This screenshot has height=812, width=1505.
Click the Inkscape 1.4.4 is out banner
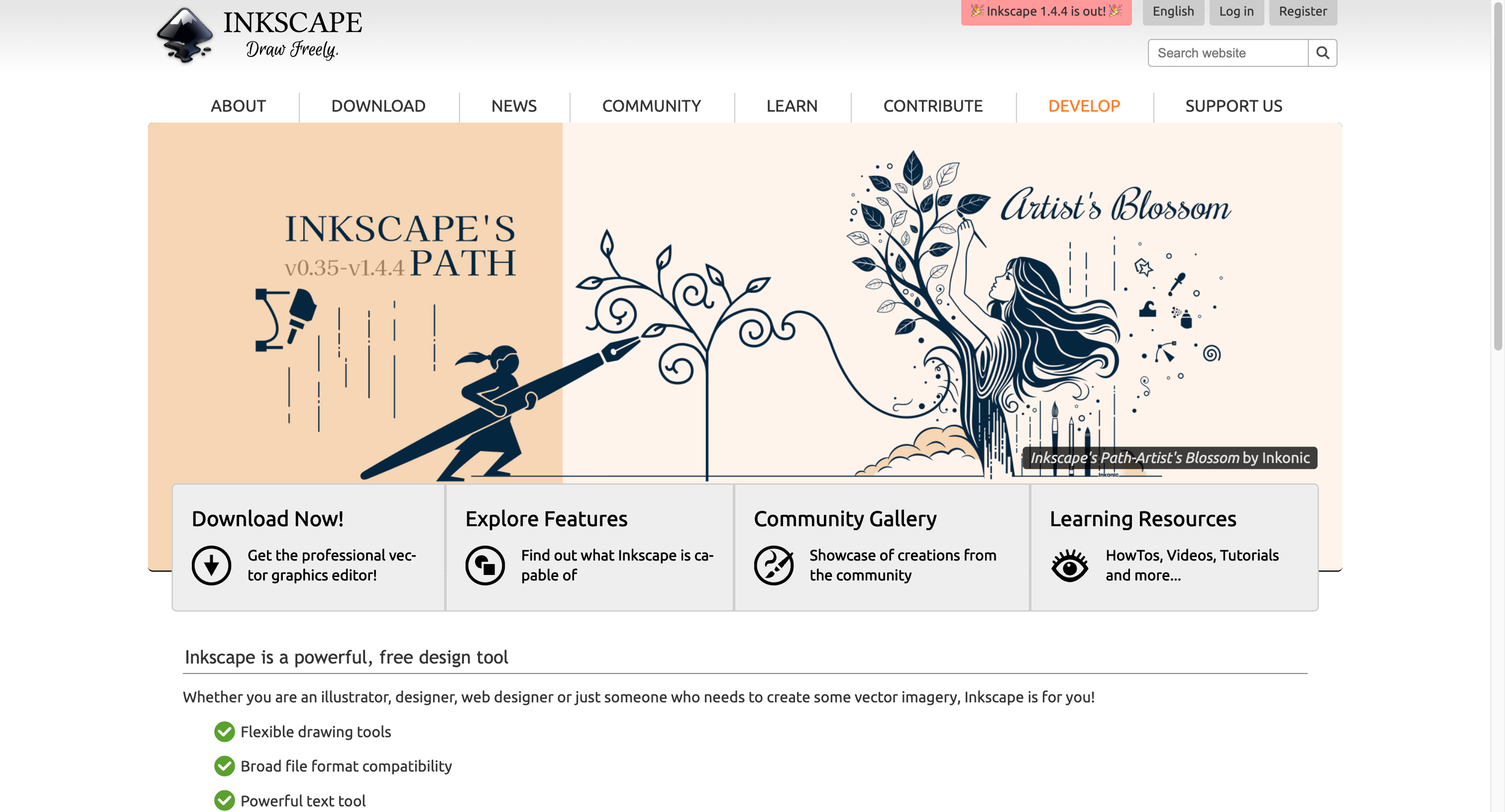point(1046,12)
